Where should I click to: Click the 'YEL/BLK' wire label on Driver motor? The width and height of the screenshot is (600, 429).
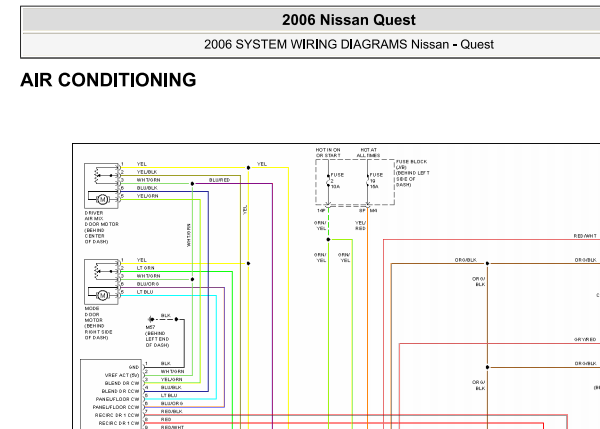tap(147, 172)
